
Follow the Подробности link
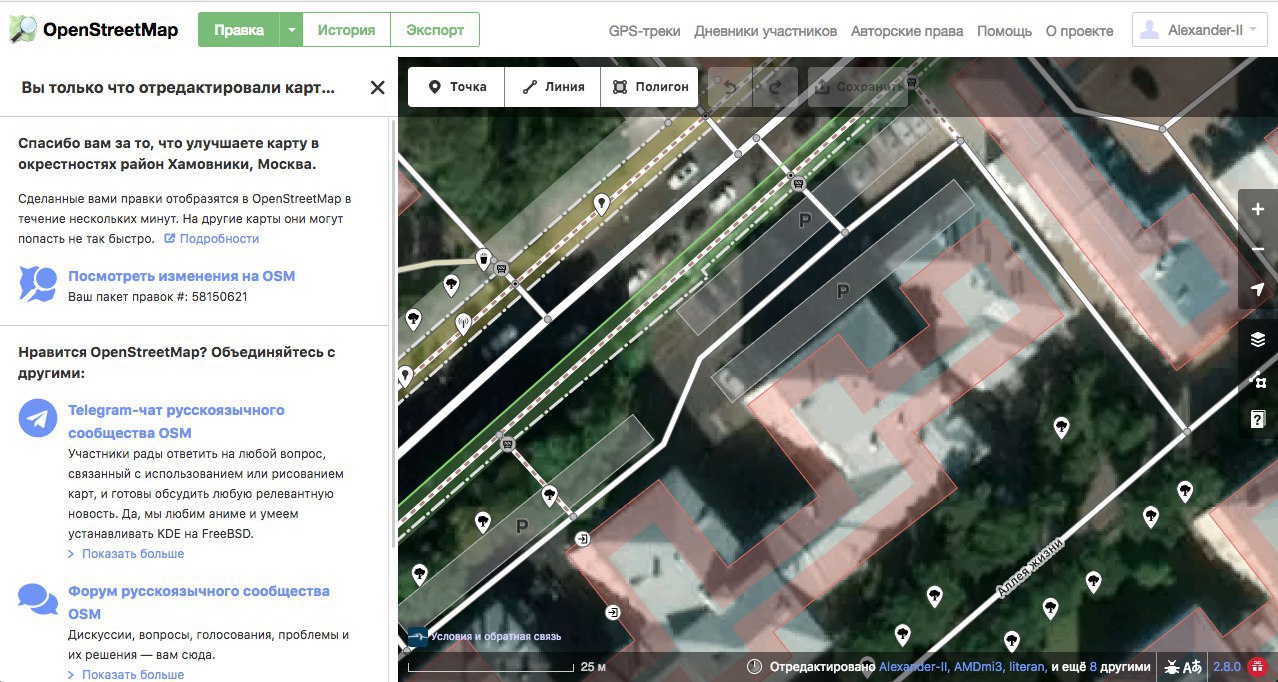click(x=211, y=239)
